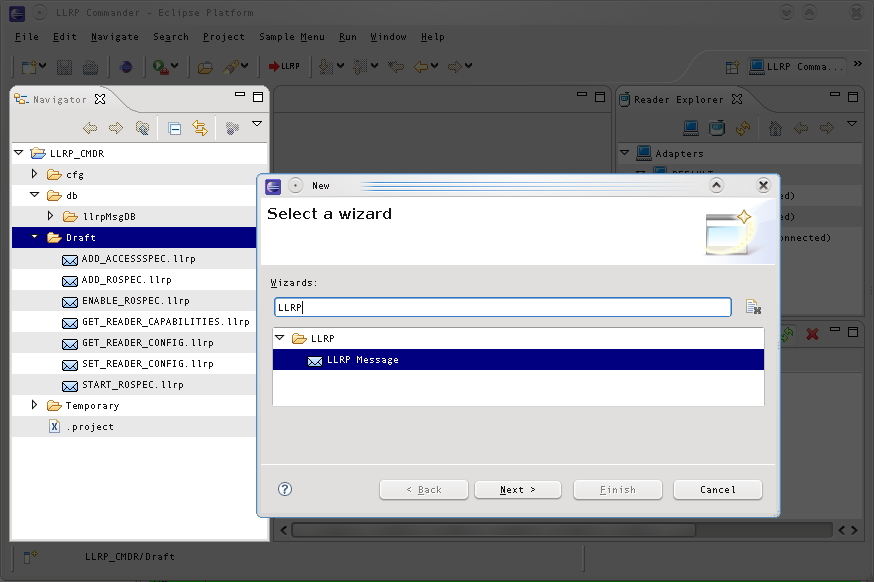Viewport: 874px width, 582px height.
Task: Click Navigator toolbar Forward arrow
Action: coord(115,128)
